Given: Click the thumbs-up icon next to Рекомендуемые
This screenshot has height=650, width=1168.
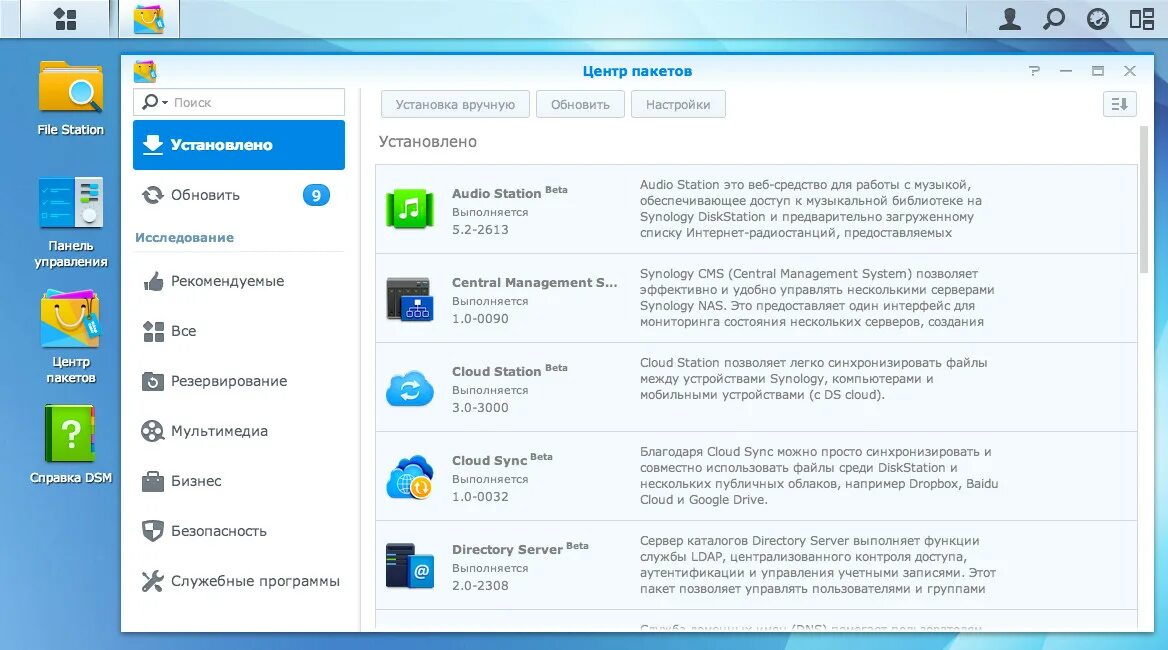Looking at the screenshot, I should pyautogui.click(x=153, y=281).
